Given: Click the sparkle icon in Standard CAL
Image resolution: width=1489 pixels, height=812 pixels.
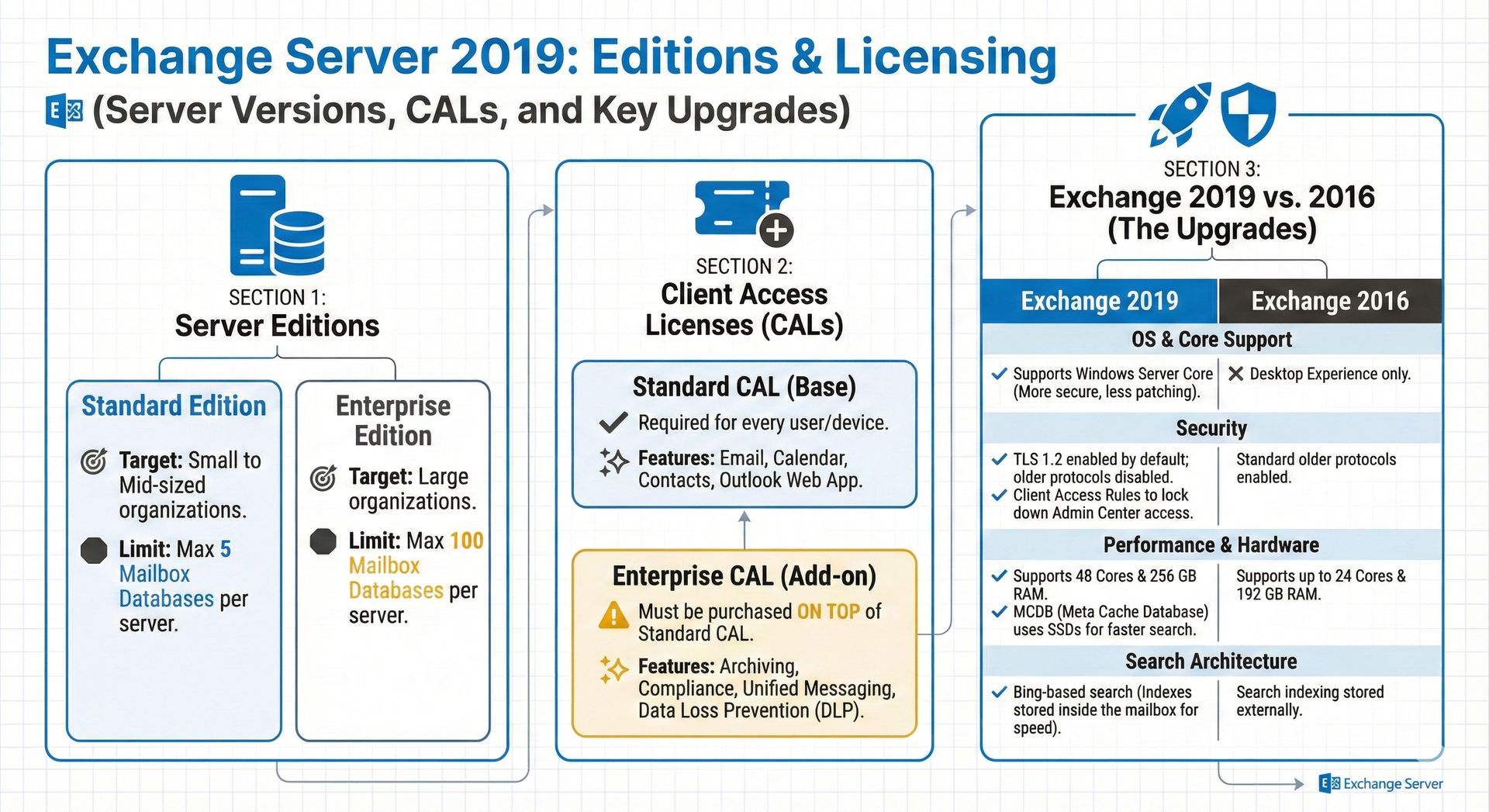Looking at the screenshot, I should [x=613, y=462].
